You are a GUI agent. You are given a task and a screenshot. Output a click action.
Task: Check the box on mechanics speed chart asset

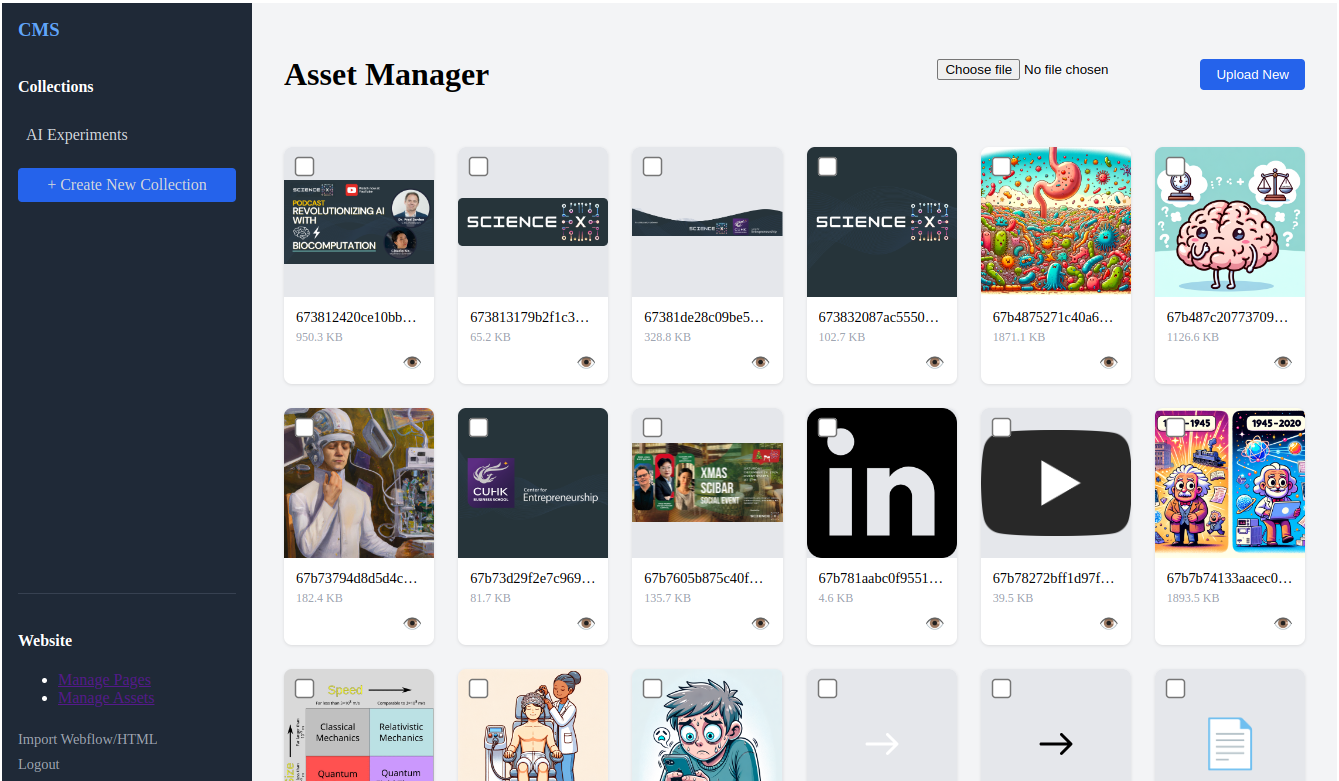tap(304, 688)
